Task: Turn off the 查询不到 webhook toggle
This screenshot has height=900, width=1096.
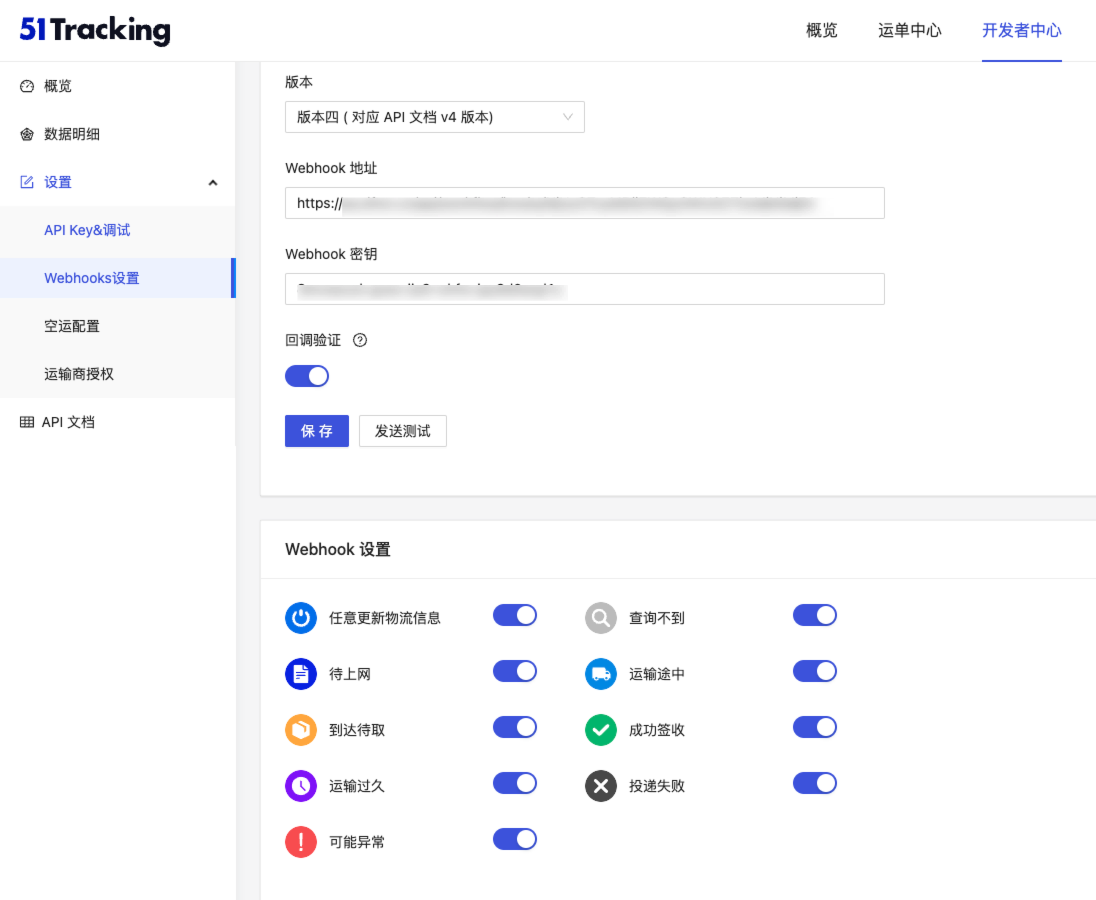Action: (815, 615)
